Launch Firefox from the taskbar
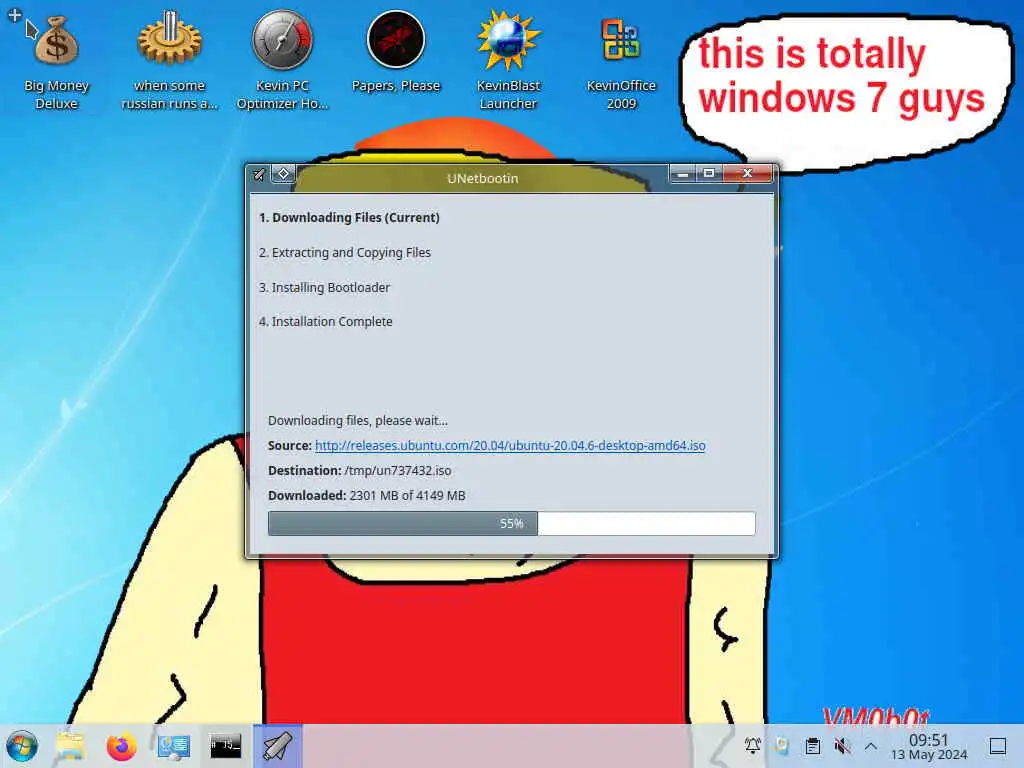Viewport: 1024px width, 768px height. [121, 746]
